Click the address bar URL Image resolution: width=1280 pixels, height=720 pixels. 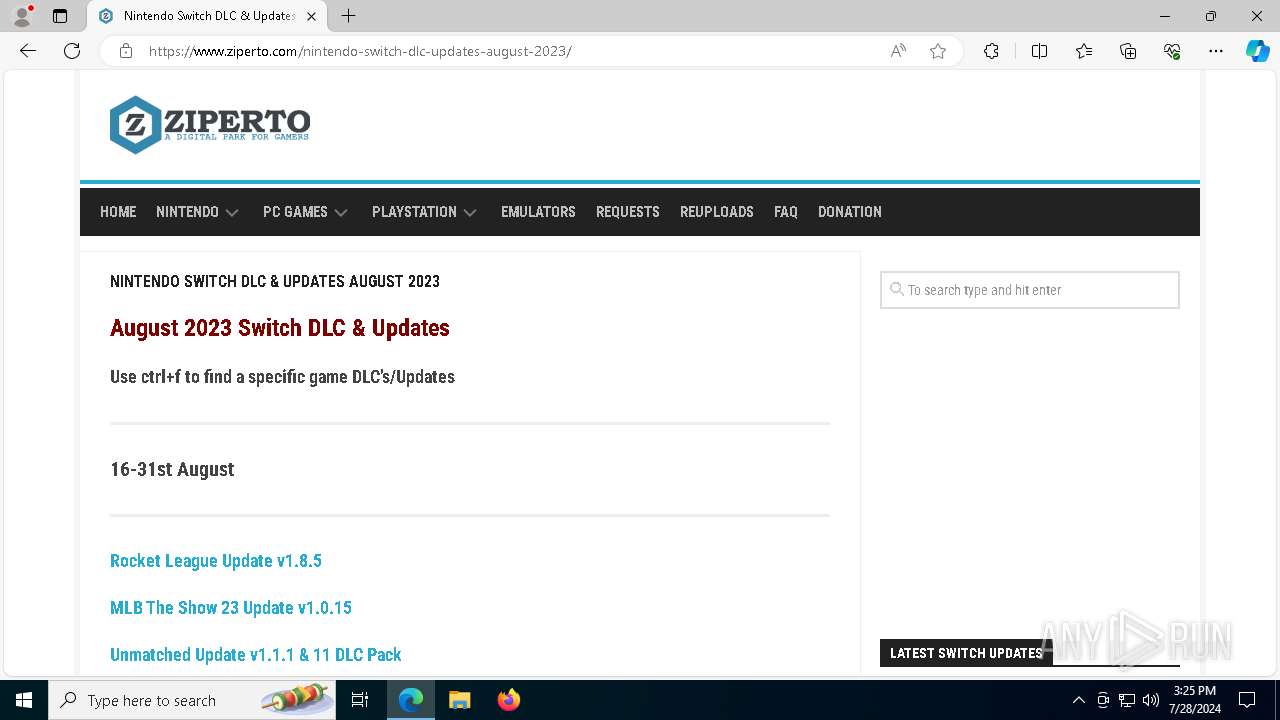point(360,51)
